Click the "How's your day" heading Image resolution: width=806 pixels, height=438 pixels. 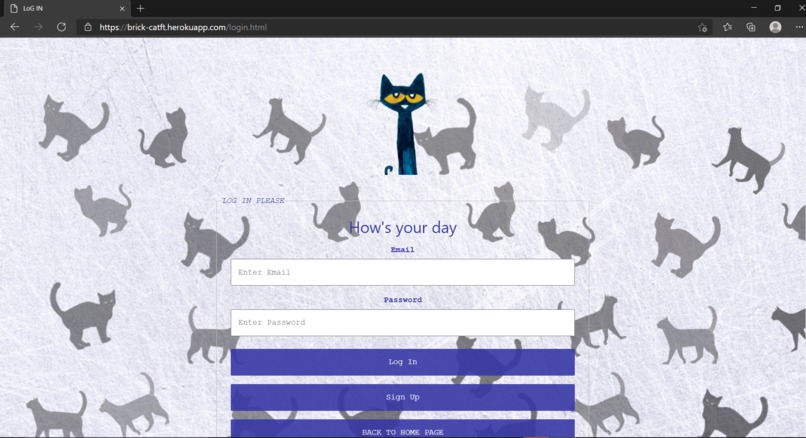402,228
